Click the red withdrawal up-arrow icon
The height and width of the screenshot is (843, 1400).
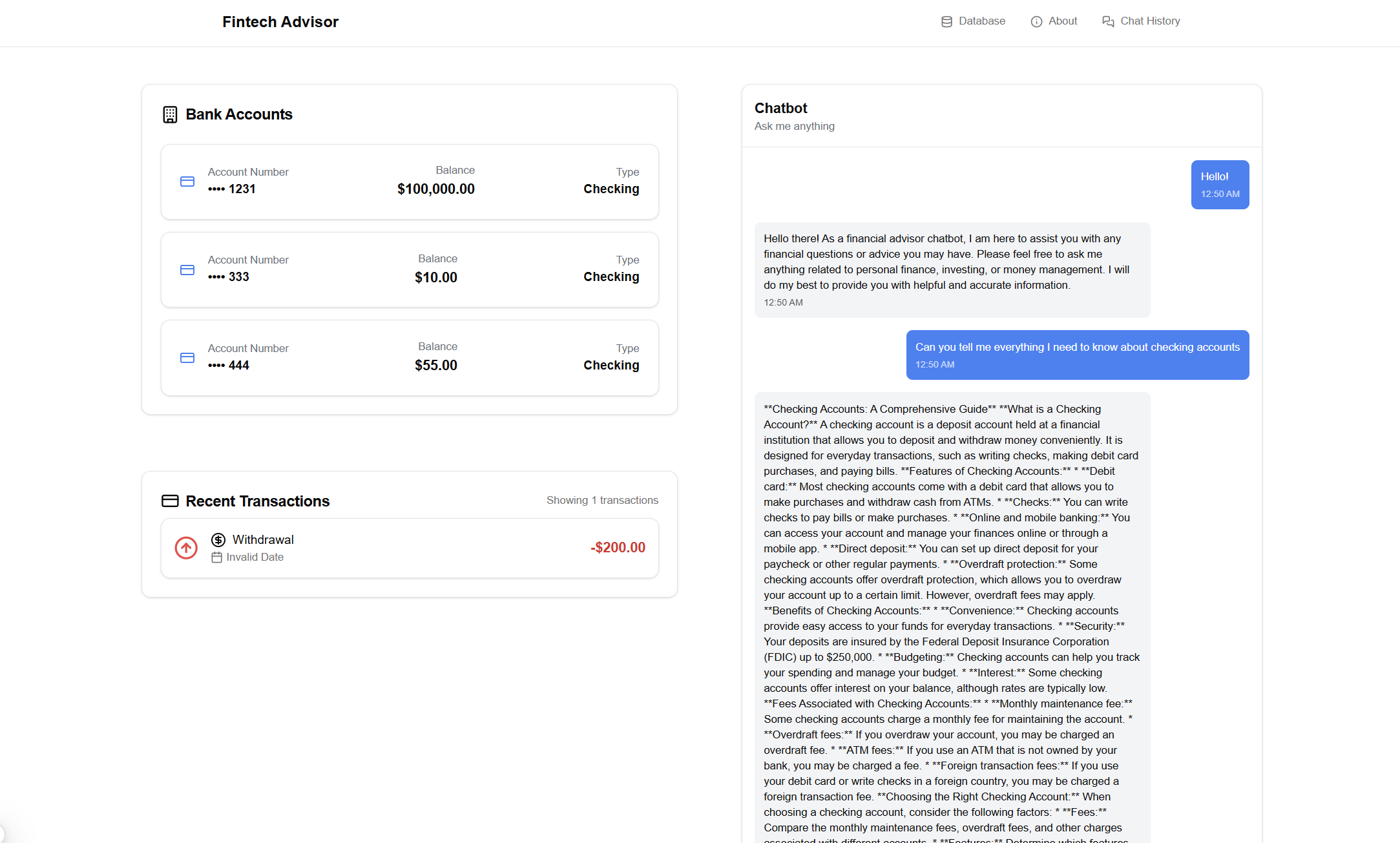point(186,548)
